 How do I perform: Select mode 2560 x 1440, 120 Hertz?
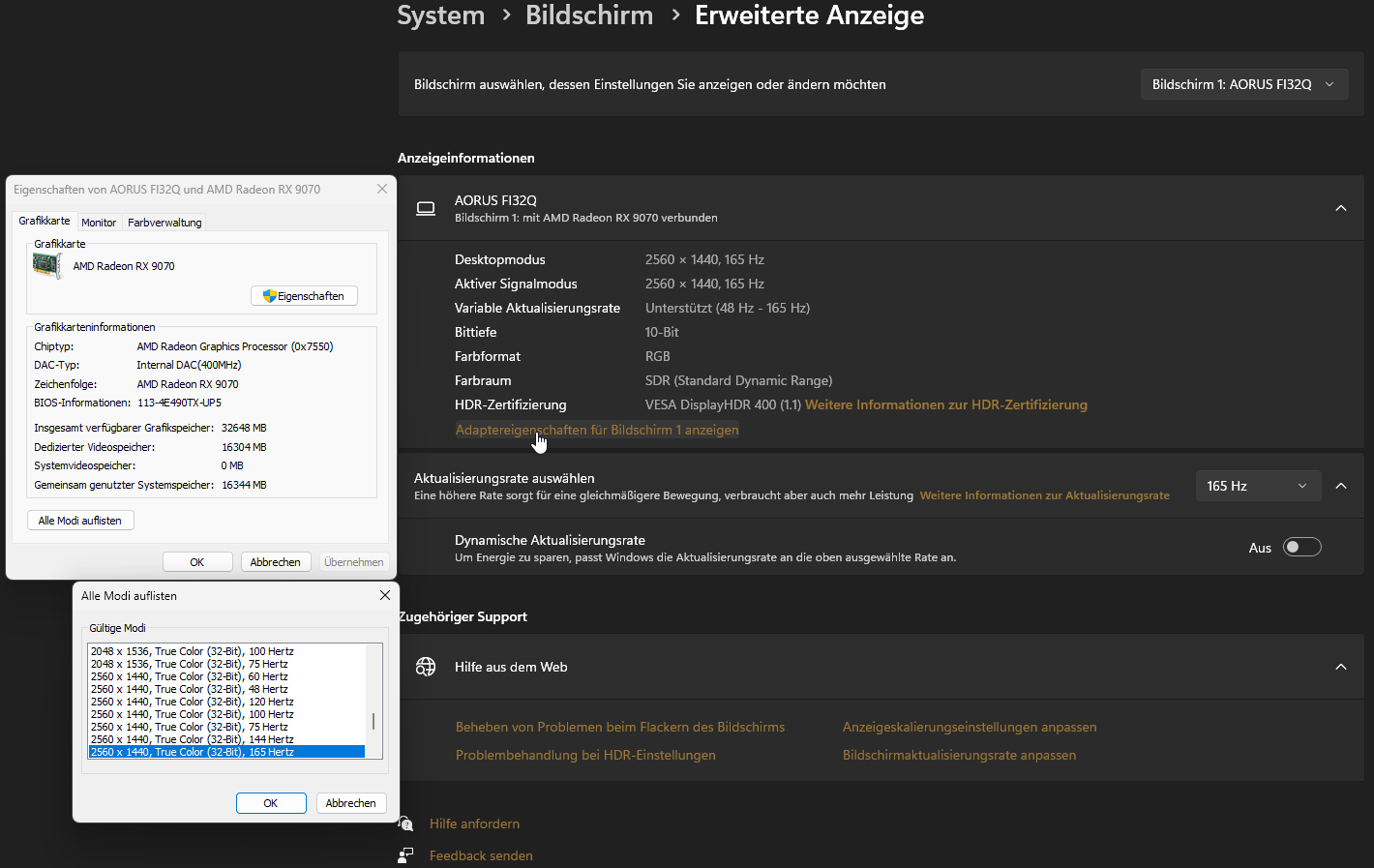click(x=226, y=702)
